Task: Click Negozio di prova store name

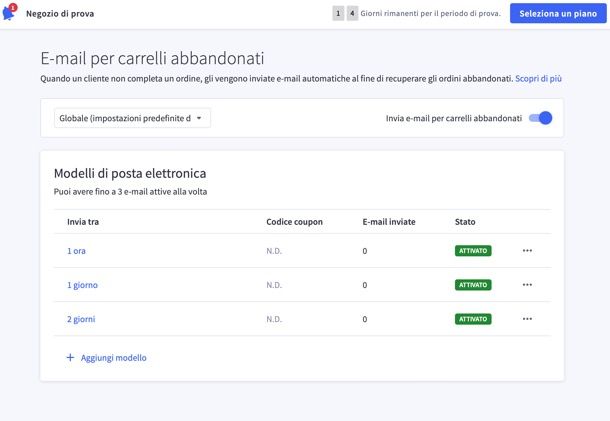Action: pyautogui.click(x=60, y=14)
